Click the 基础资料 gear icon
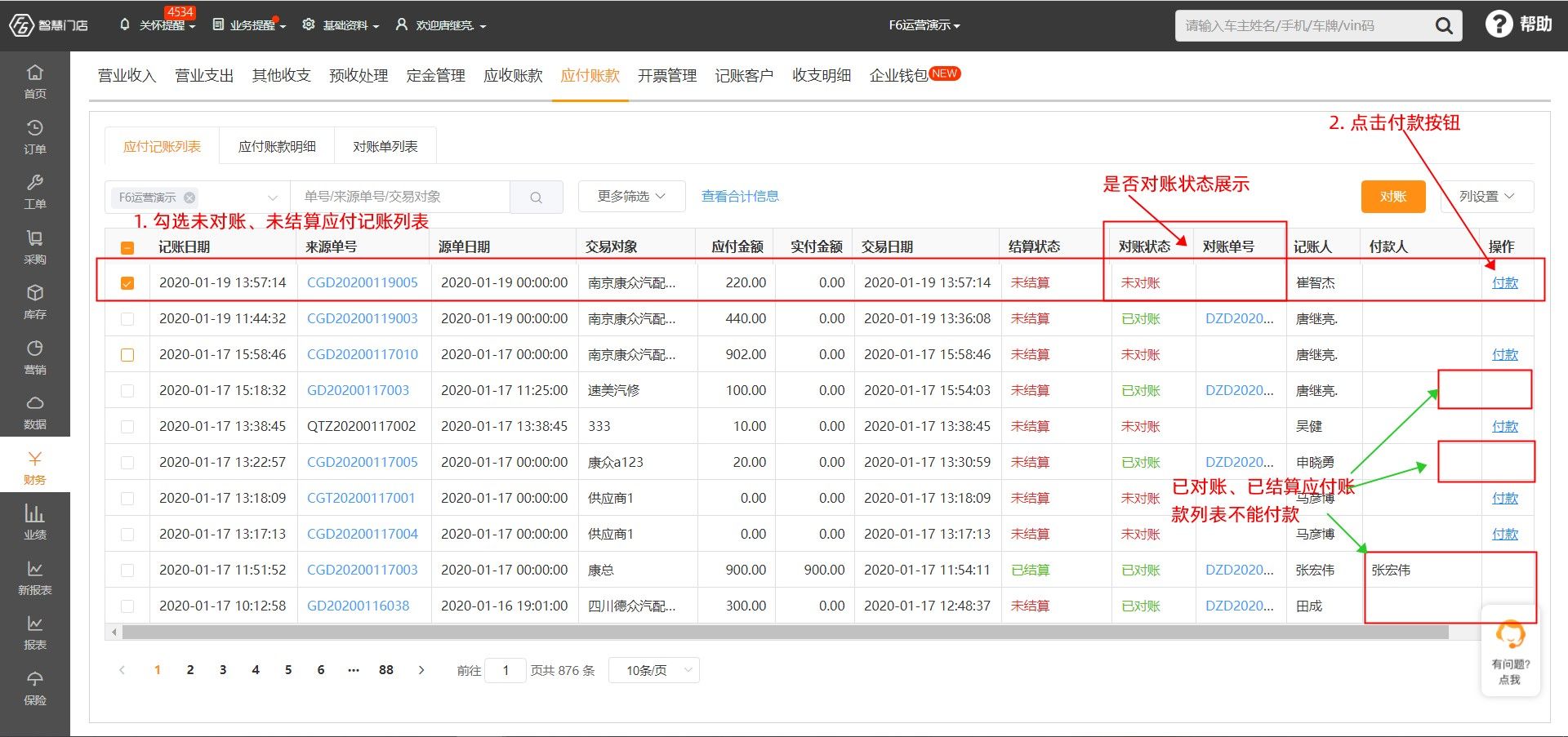1568x737 pixels. (309, 25)
